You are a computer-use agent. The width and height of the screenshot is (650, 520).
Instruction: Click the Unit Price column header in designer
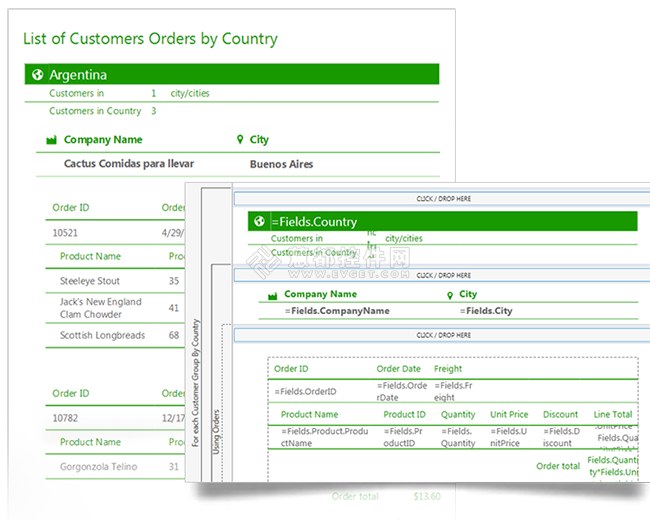tap(509, 414)
